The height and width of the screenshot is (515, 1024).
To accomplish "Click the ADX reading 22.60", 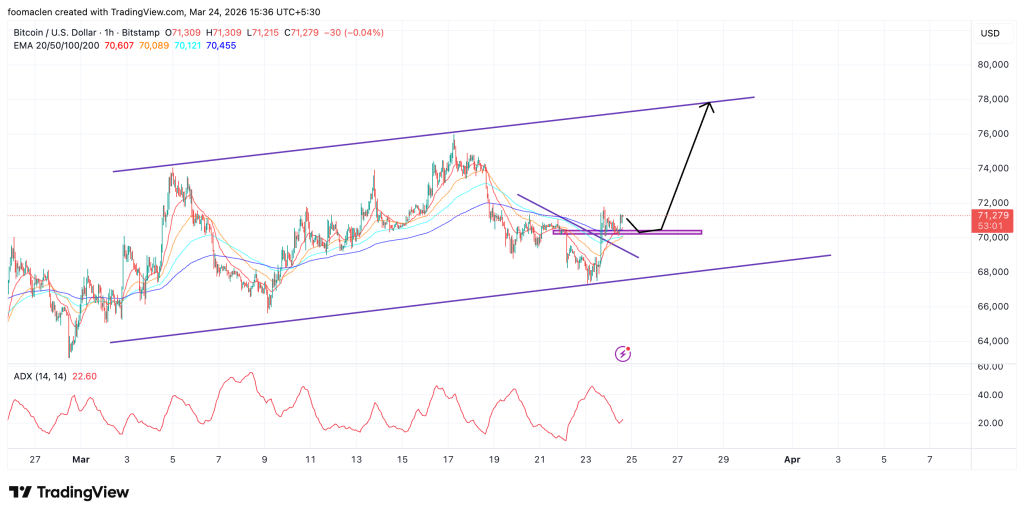I will (x=81, y=376).
